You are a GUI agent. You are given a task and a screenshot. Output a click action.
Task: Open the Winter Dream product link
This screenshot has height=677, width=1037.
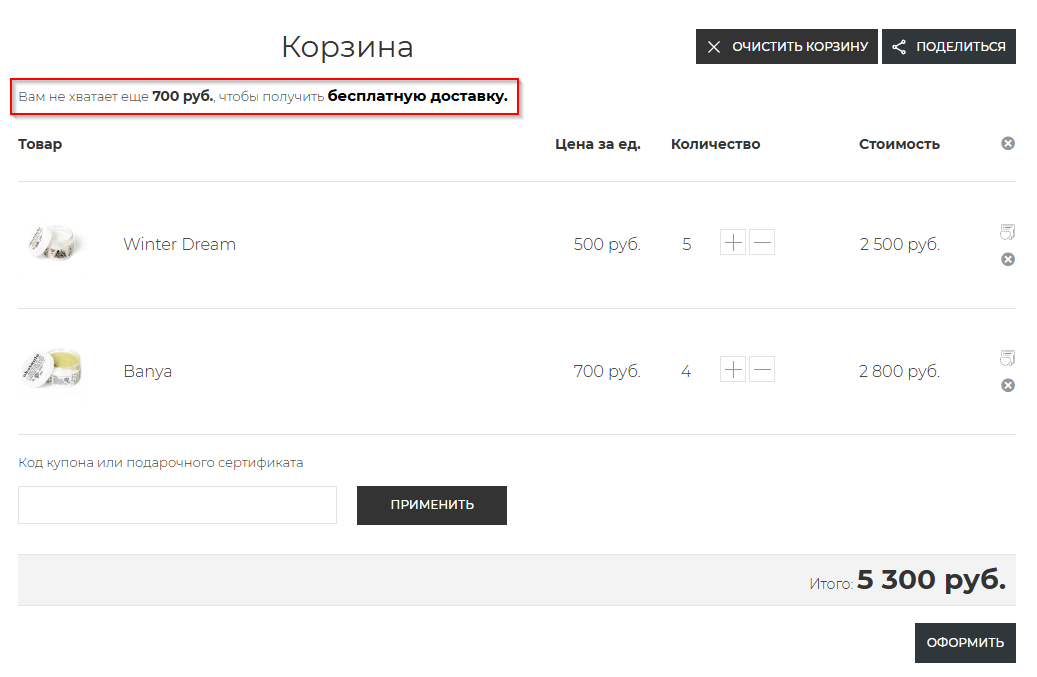[179, 244]
